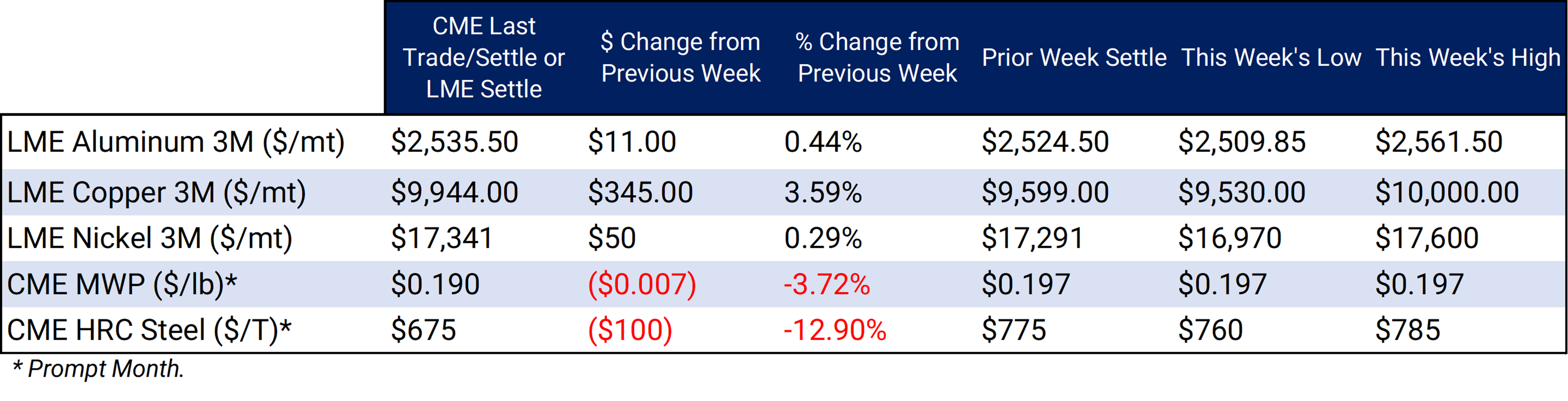This screenshot has height=401, width=1568.
Task: Select the $17,341 nickel settle price
Action: 441,239
